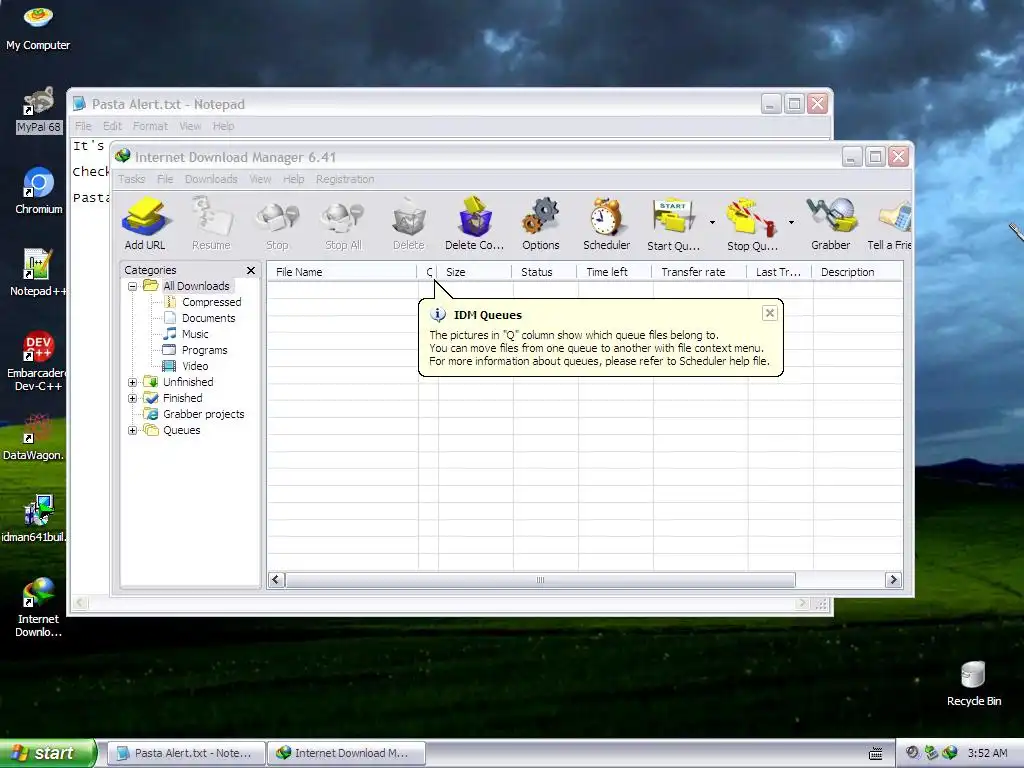Select the Music category

pyautogui.click(x=195, y=334)
